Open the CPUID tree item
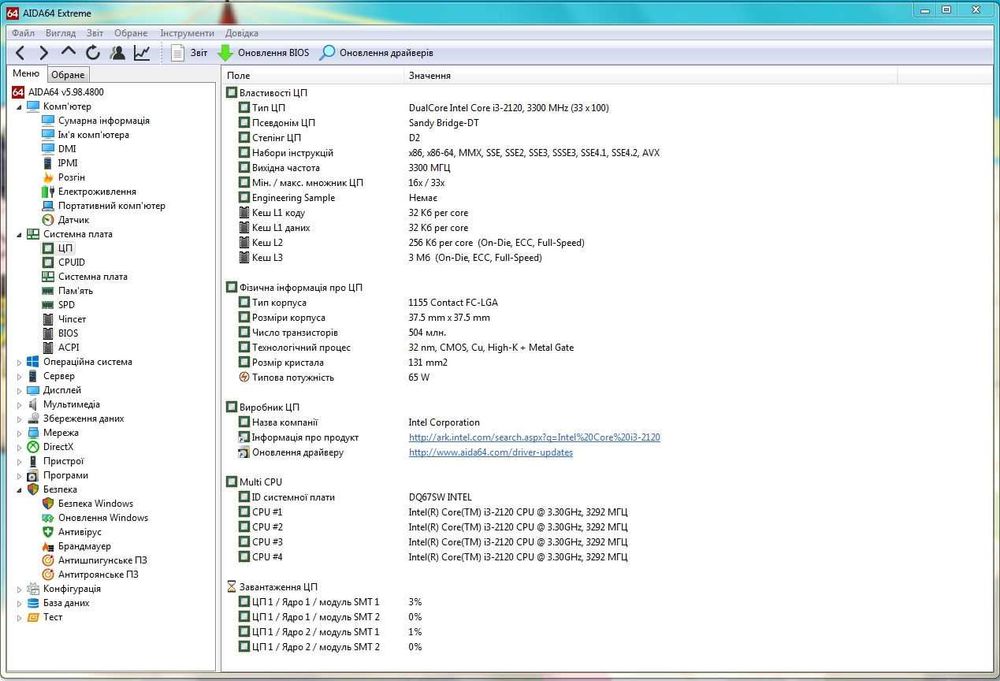The width and height of the screenshot is (1000, 681). (71, 262)
